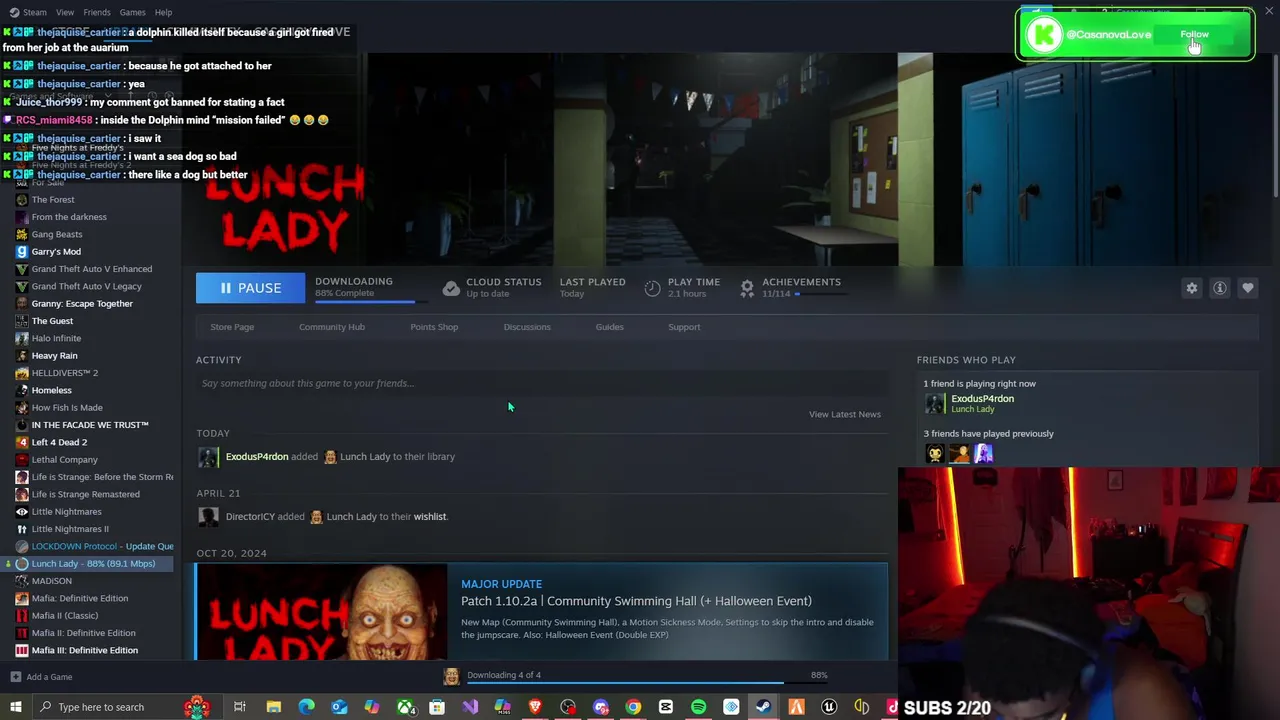The height and width of the screenshot is (720, 1280).
Task: Open Spotify on taskbar
Action: (698, 707)
